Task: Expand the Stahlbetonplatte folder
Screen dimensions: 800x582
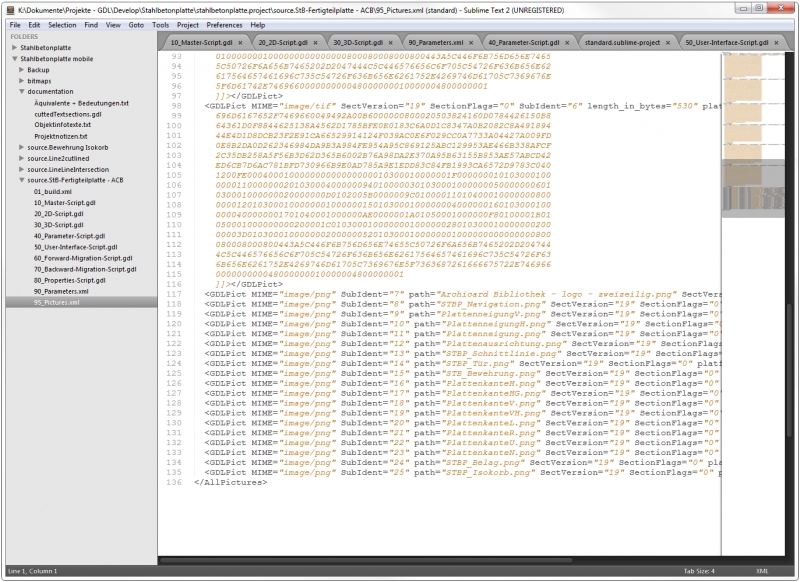Action: (x=14, y=48)
